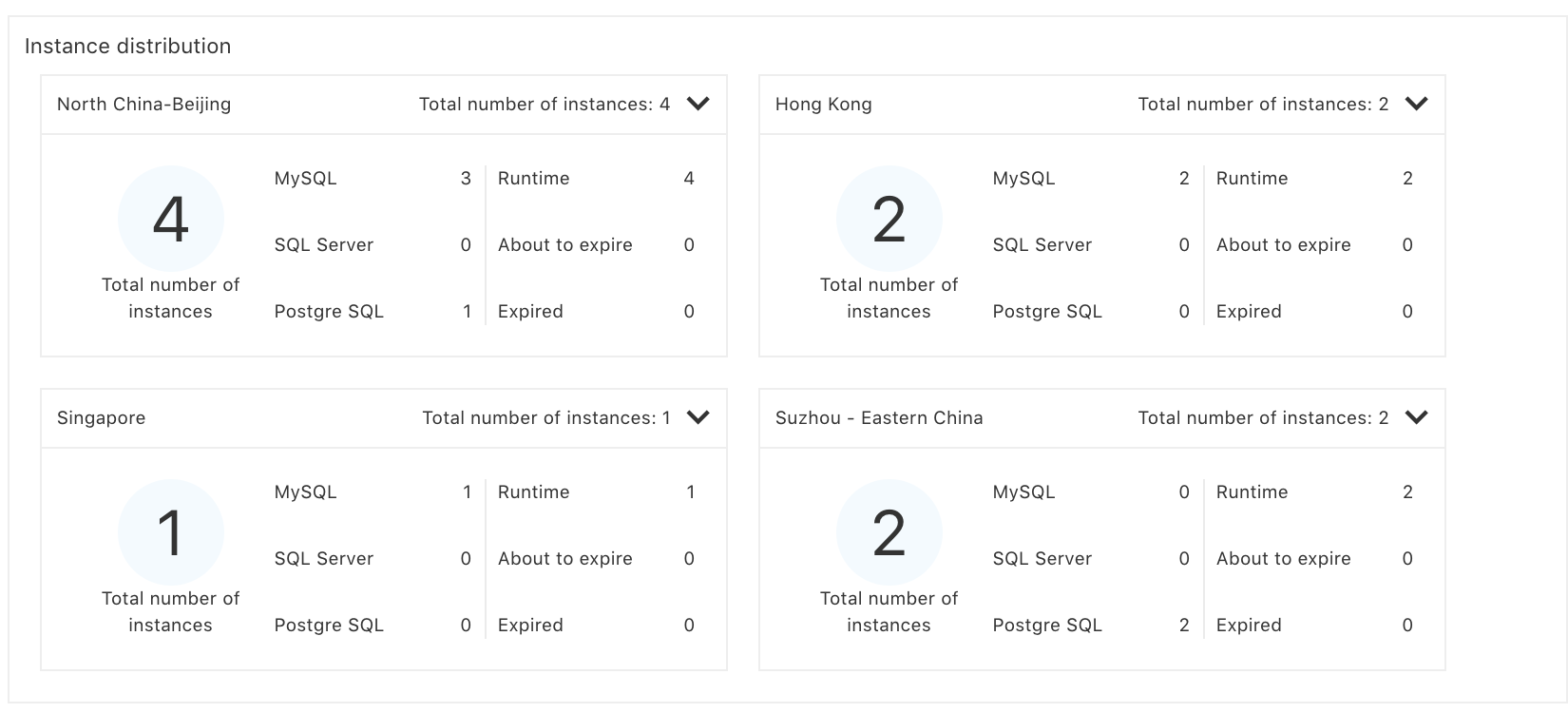Click About to expire in Singapore card
The width and height of the screenshot is (1568, 713).
(564, 559)
